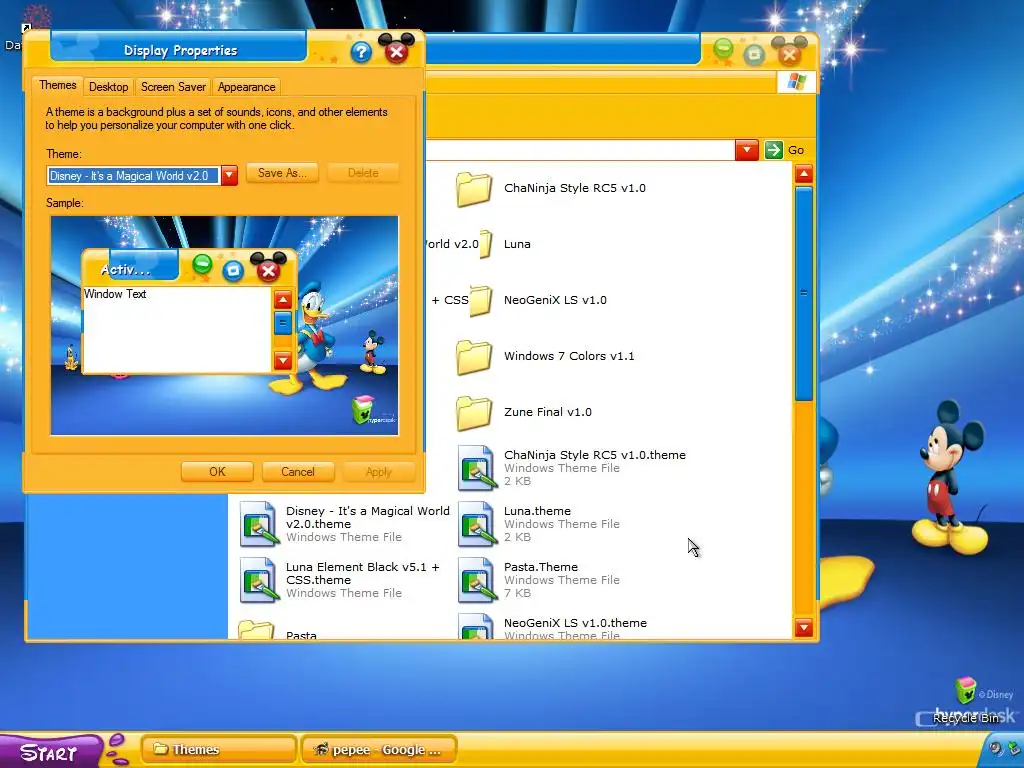Open the Start menu
This screenshot has height=768, width=1024.
coord(52,751)
